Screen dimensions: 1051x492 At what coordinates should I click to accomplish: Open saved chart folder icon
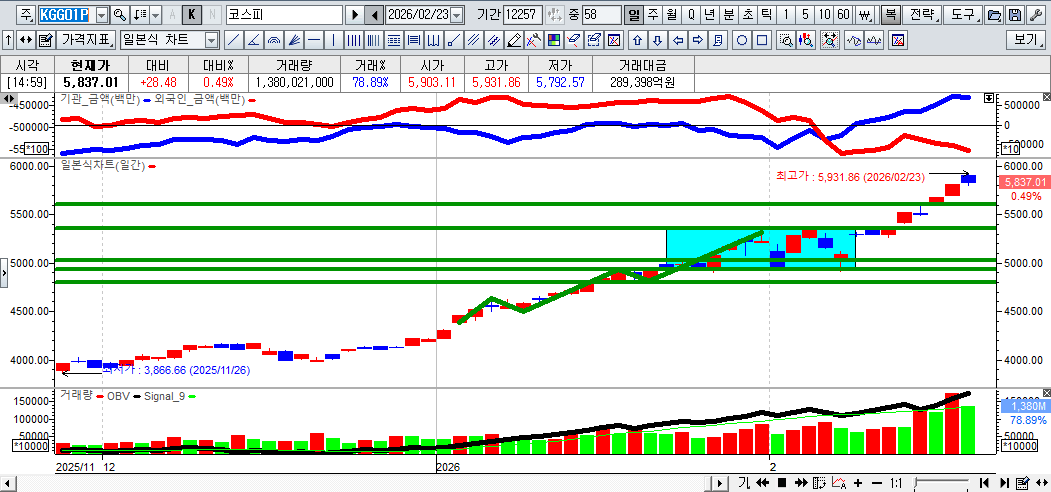993,15
